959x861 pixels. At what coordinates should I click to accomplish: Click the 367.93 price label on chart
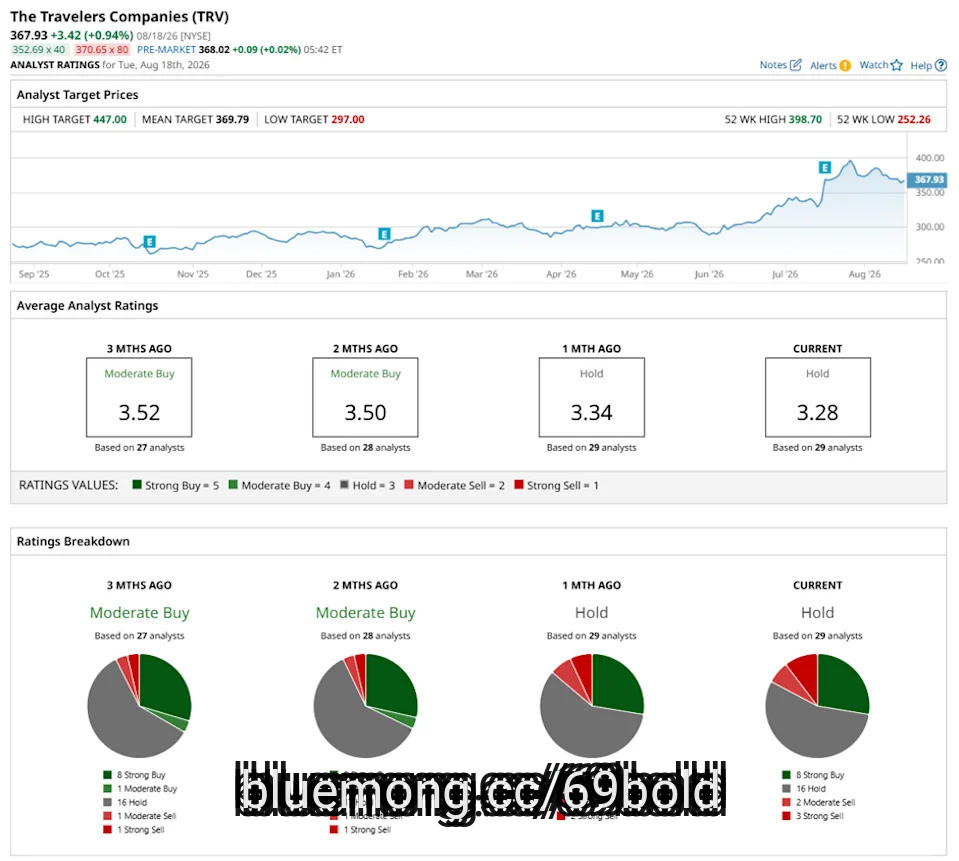point(928,179)
